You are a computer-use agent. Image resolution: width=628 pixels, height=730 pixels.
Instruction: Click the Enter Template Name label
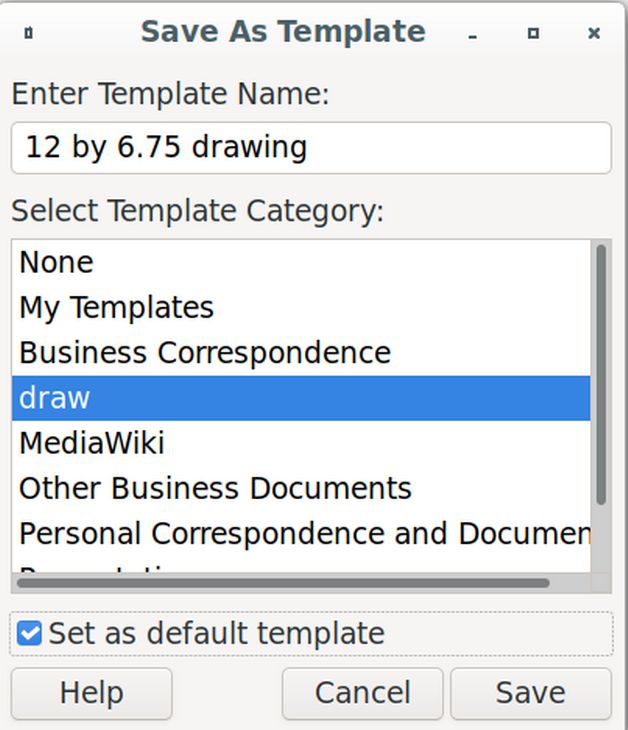170,94
